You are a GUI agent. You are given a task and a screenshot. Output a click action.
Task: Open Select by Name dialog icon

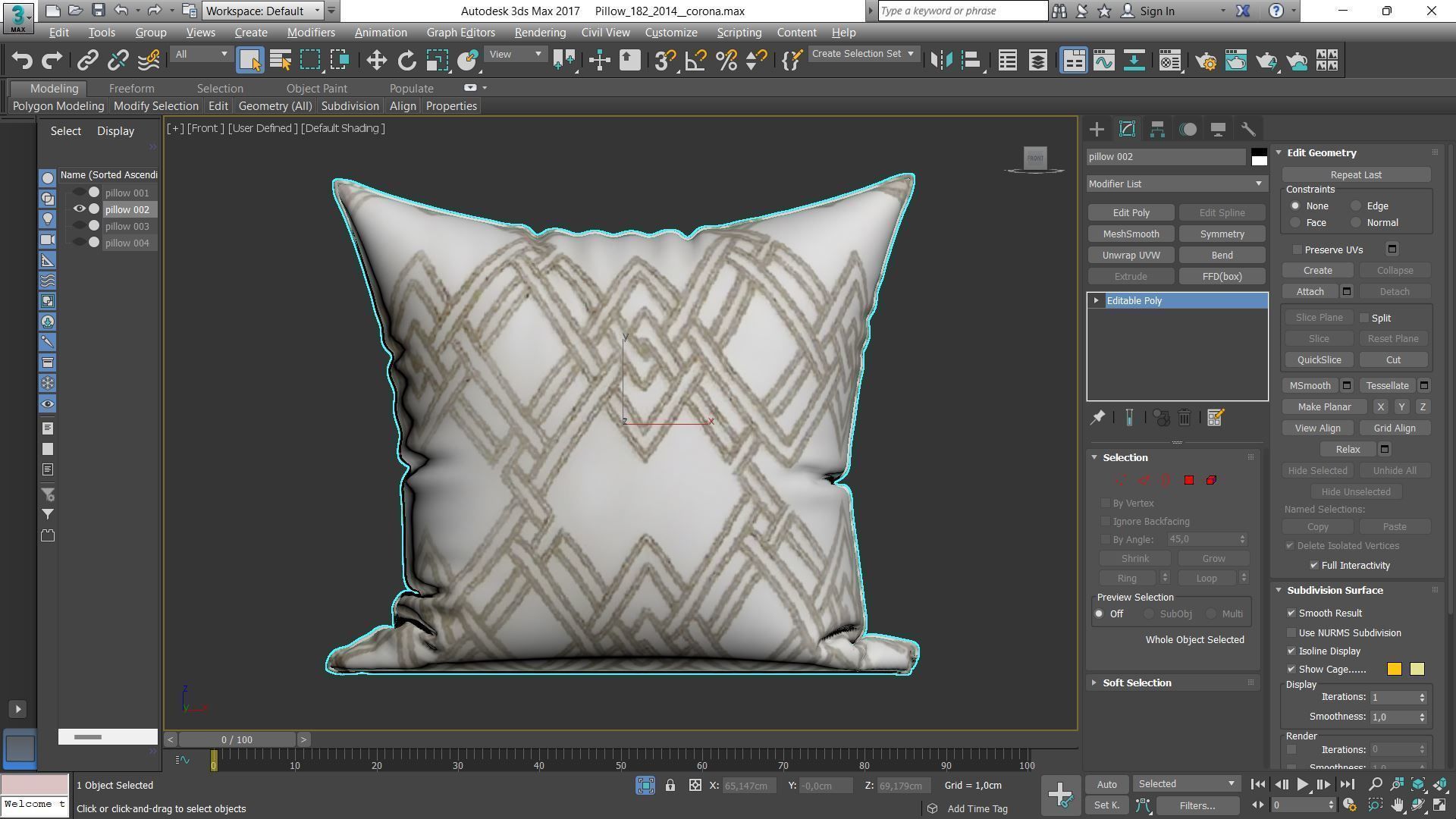coord(281,60)
